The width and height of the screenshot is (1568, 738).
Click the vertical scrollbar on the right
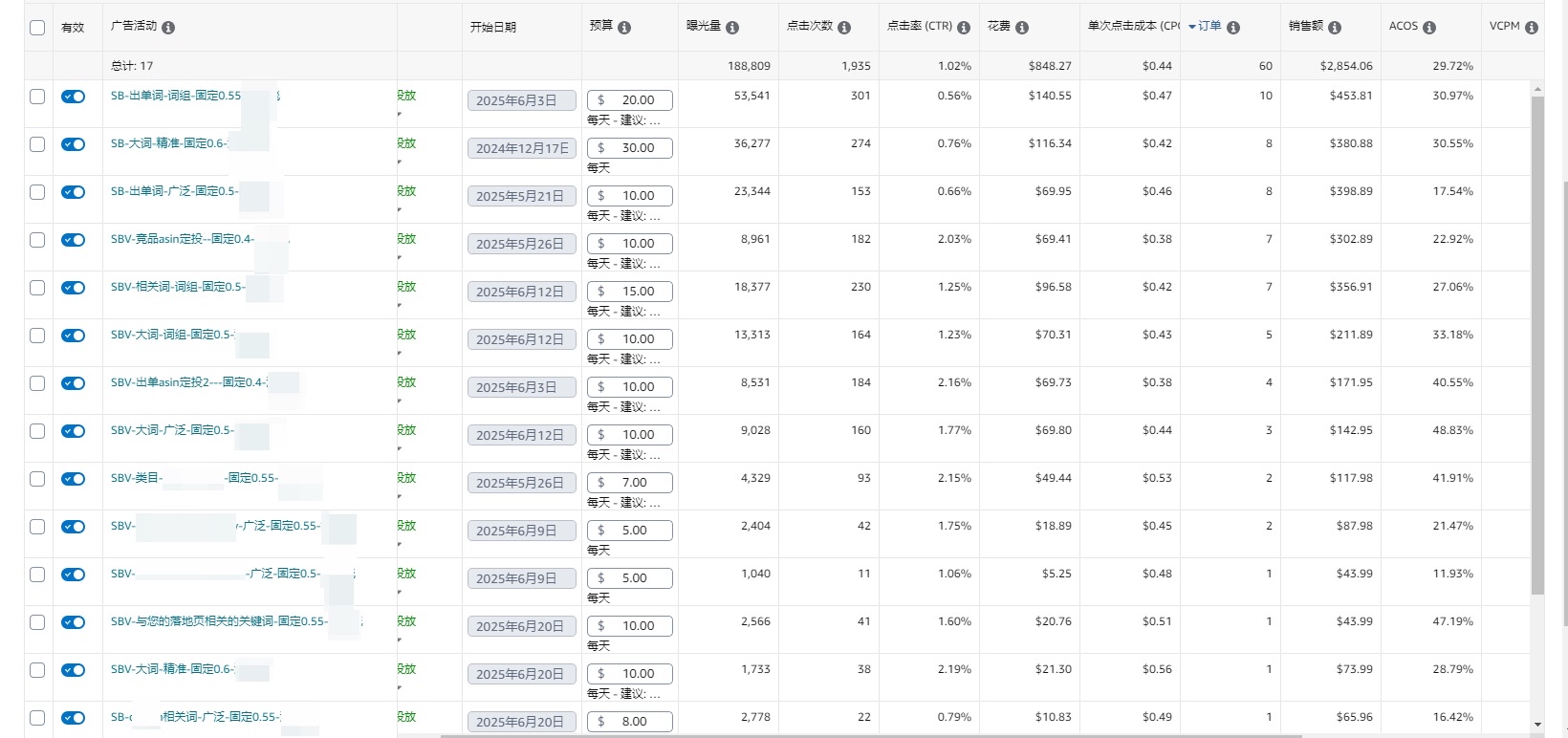[x=1537, y=344]
